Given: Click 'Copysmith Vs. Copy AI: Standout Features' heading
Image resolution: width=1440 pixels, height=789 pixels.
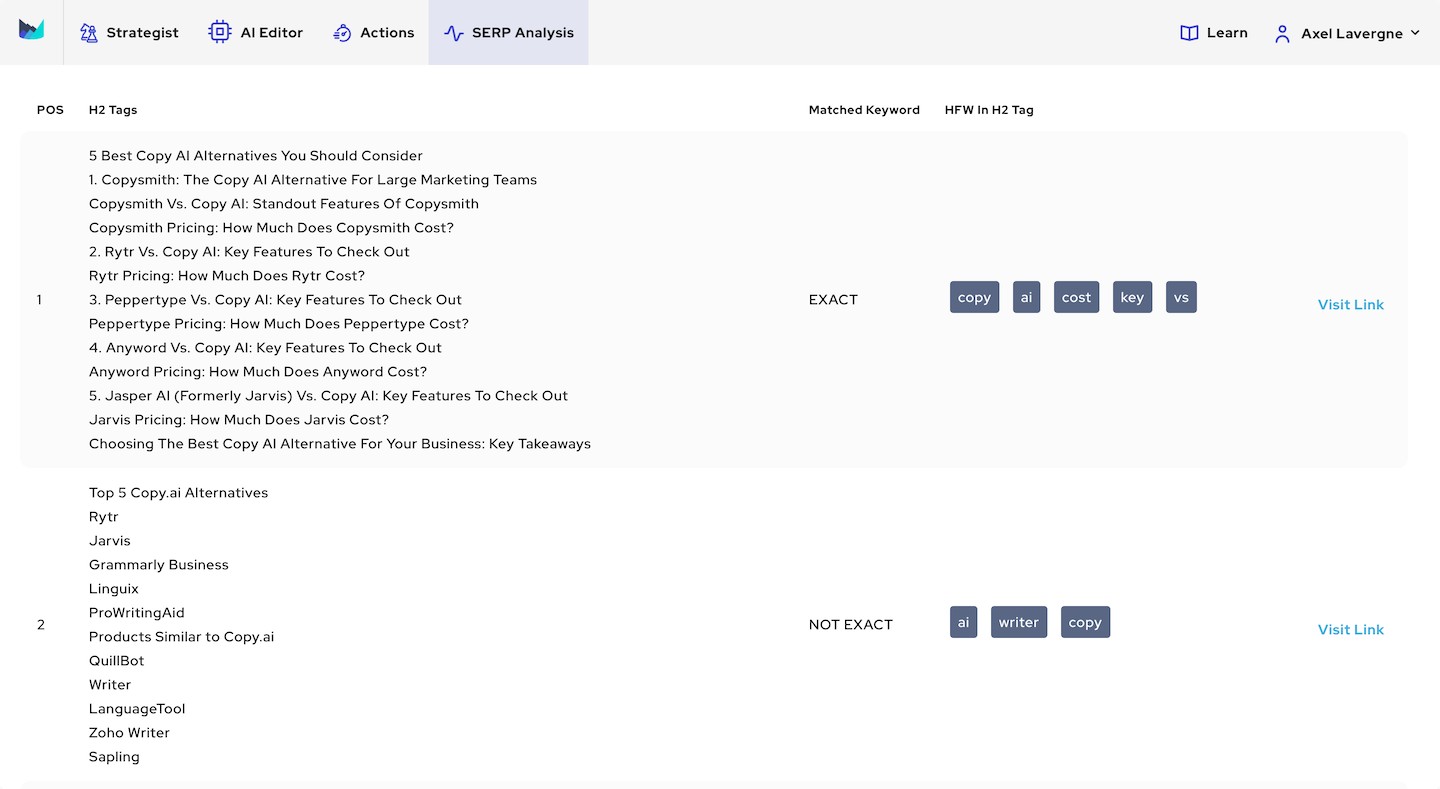Looking at the screenshot, I should 284,204.
